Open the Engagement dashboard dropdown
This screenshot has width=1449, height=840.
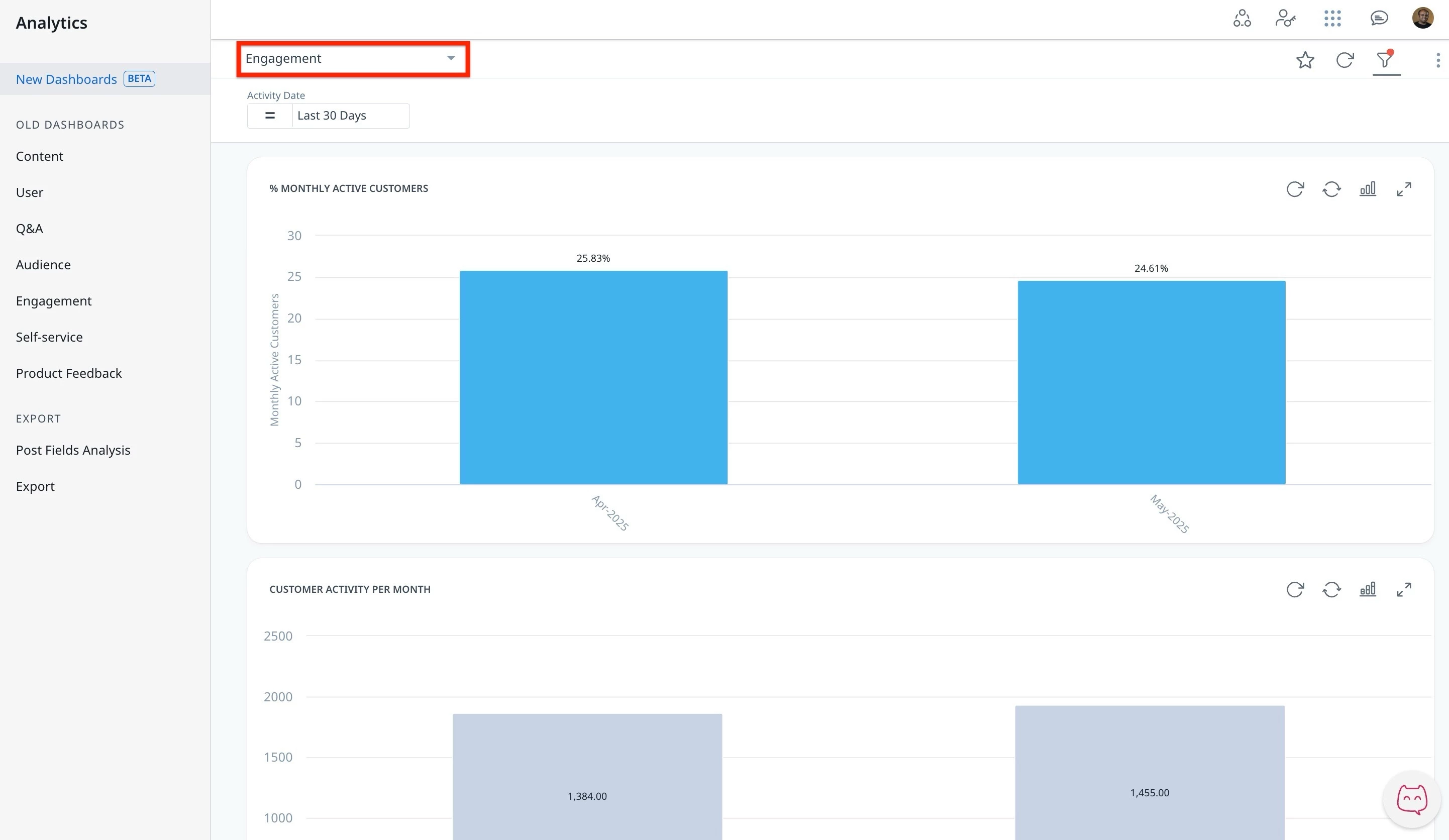[x=353, y=59]
